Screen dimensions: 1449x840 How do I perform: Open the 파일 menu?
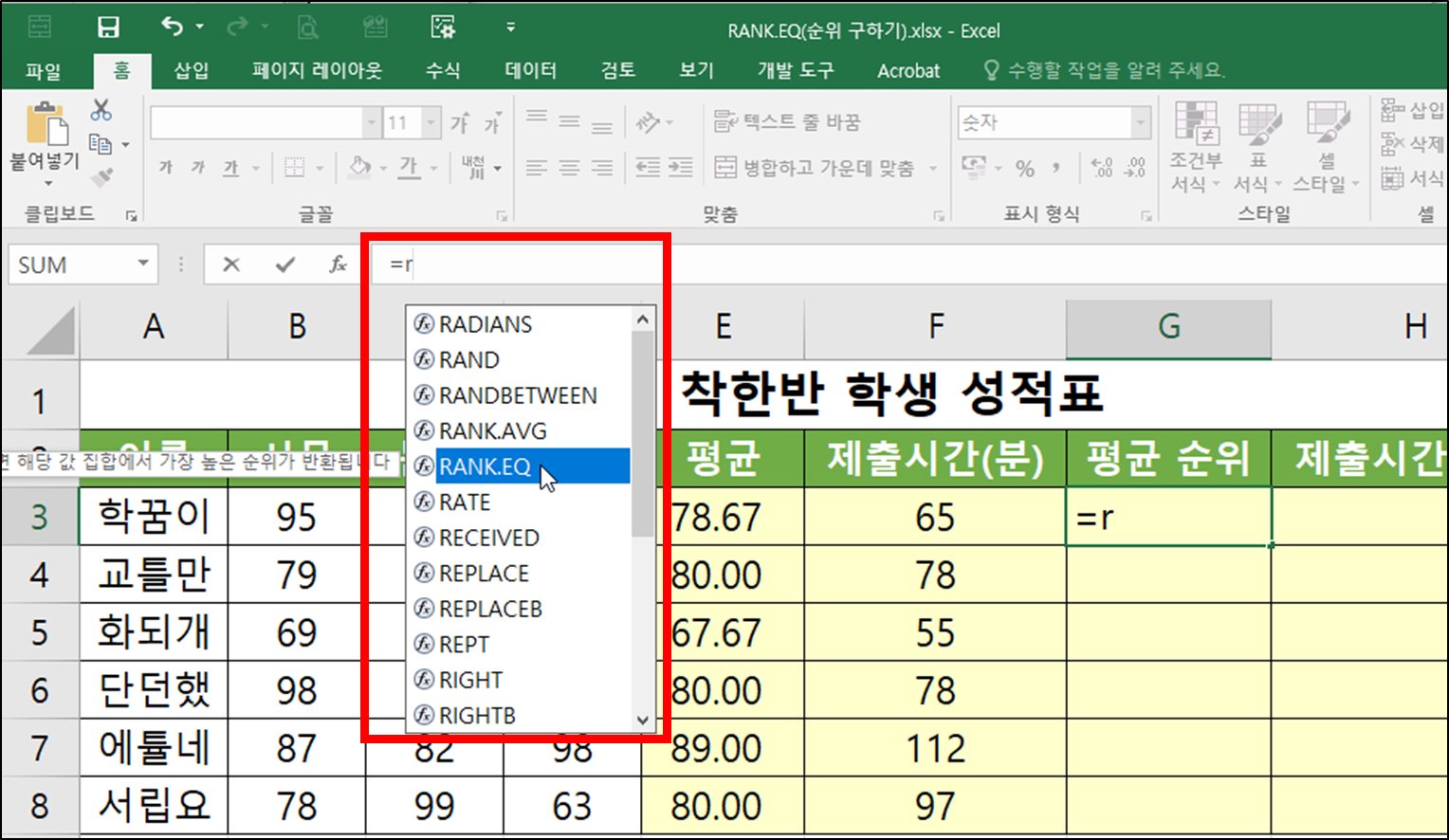point(43,70)
